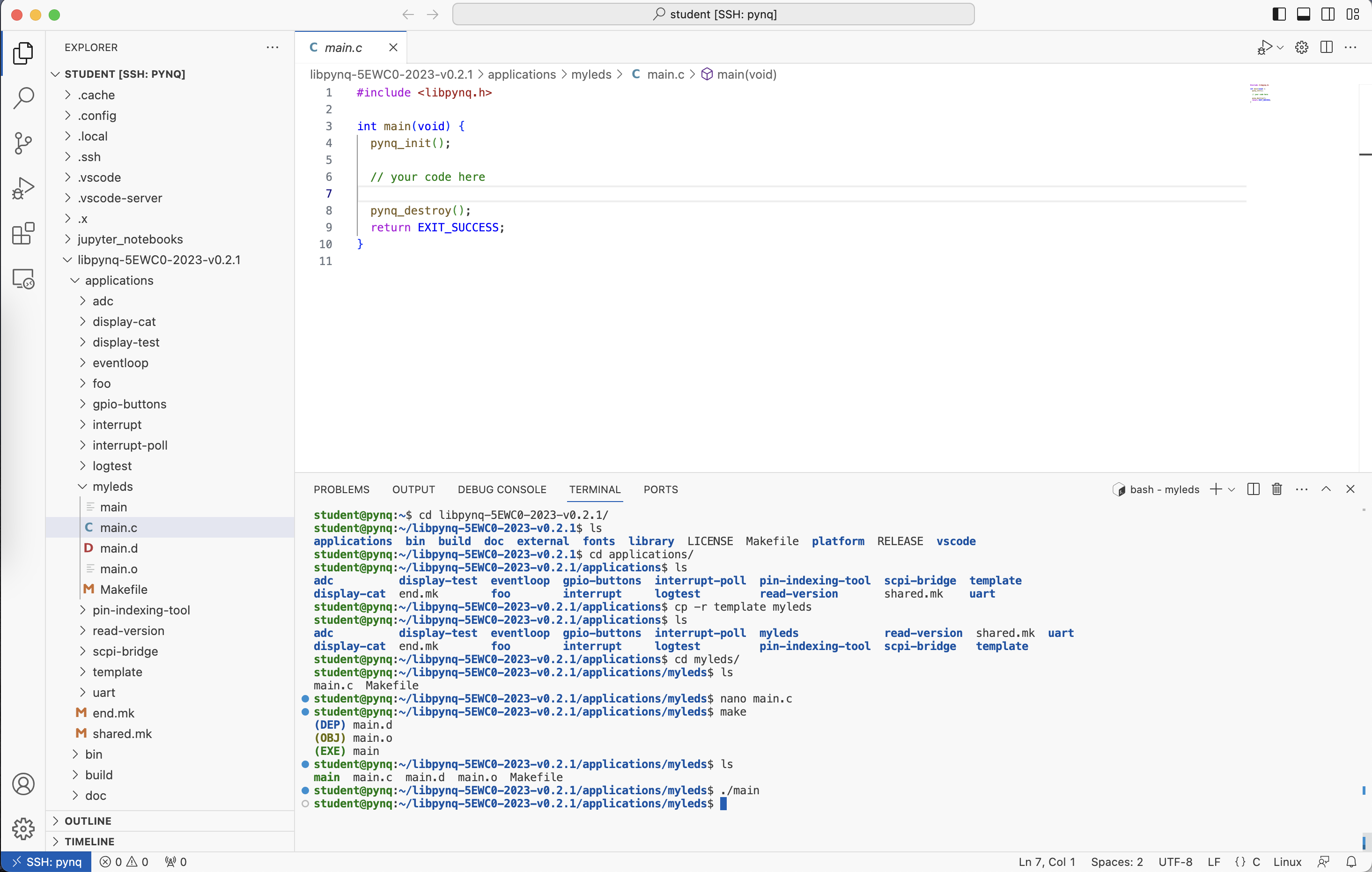Viewport: 1372px width, 872px height.
Task: Open the Extensions view icon
Action: point(23,234)
